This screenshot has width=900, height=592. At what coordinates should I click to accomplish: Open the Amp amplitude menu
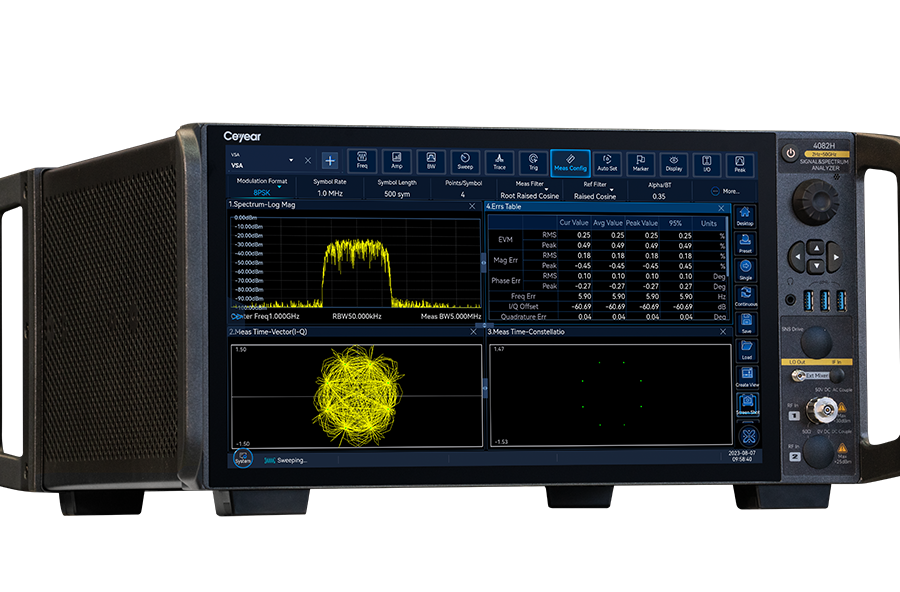click(x=397, y=161)
